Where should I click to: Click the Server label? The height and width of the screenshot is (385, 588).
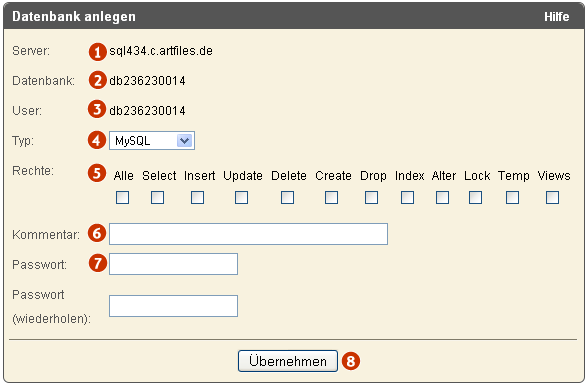click(31, 51)
